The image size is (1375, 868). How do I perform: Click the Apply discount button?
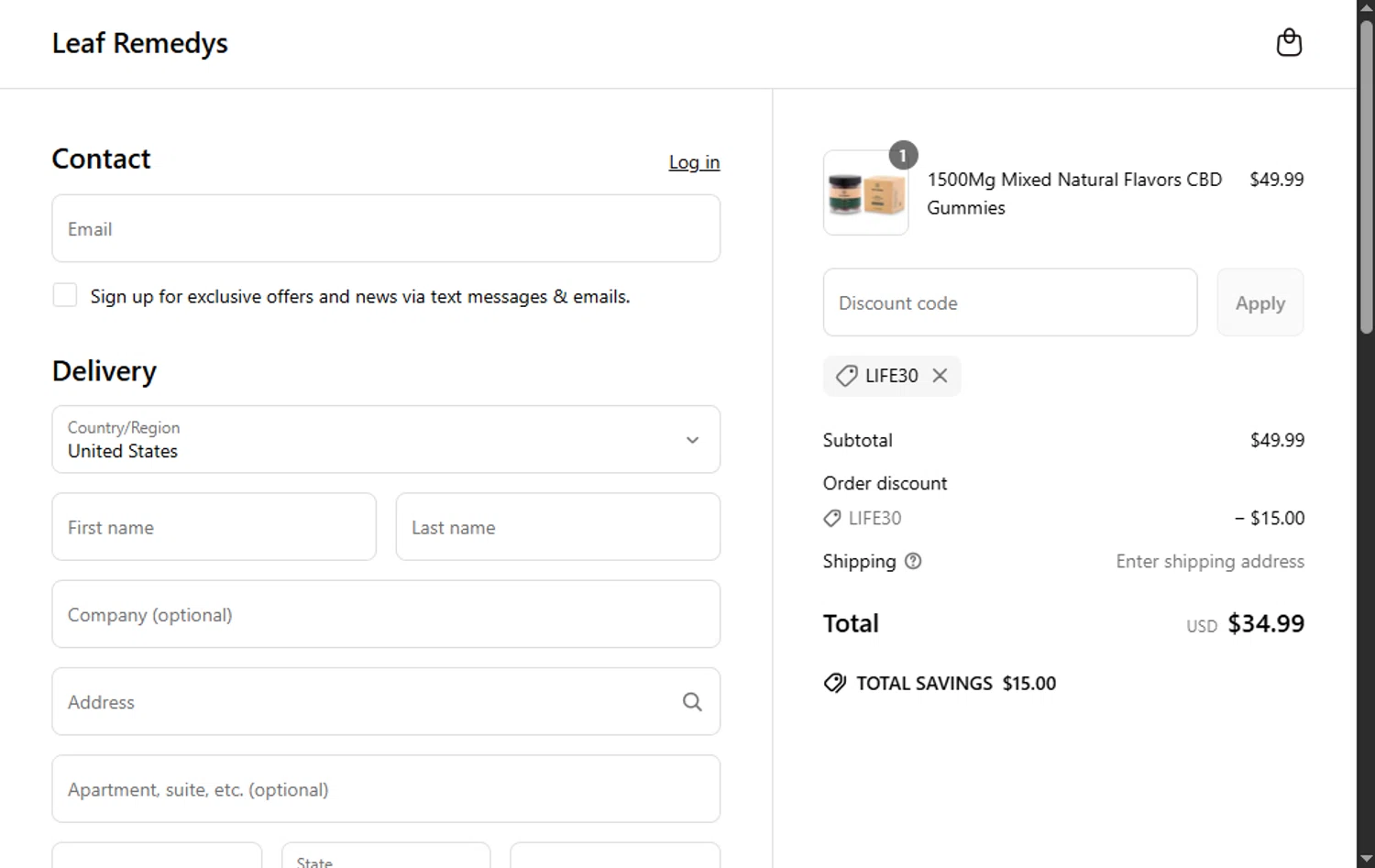pyautogui.click(x=1259, y=302)
